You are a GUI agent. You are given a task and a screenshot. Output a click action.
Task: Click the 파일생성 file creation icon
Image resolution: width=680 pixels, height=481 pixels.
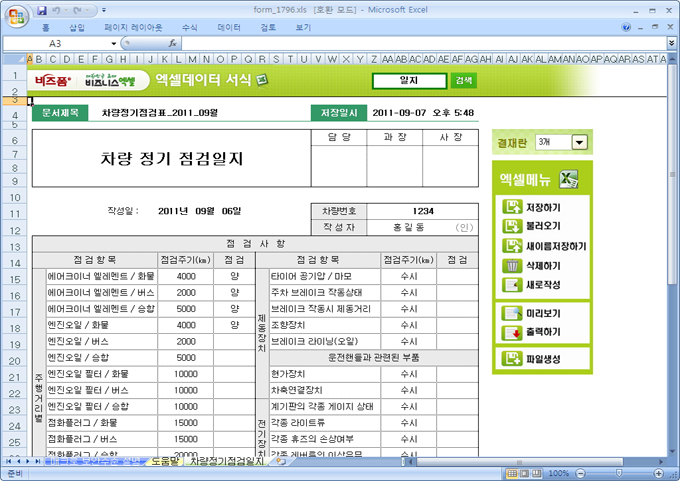pyautogui.click(x=512, y=359)
